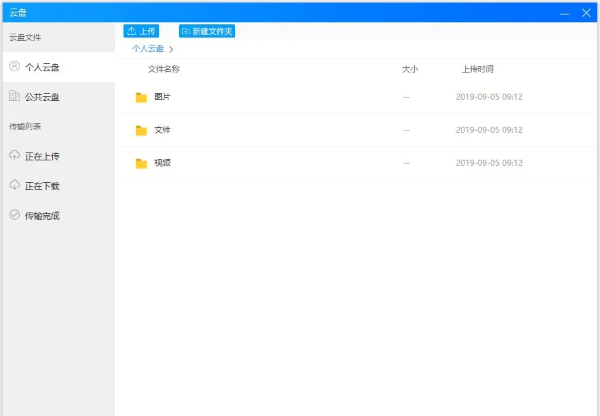The width and height of the screenshot is (600, 416).
Task: Click the upload time of the 图片 folder
Action: (x=489, y=97)
